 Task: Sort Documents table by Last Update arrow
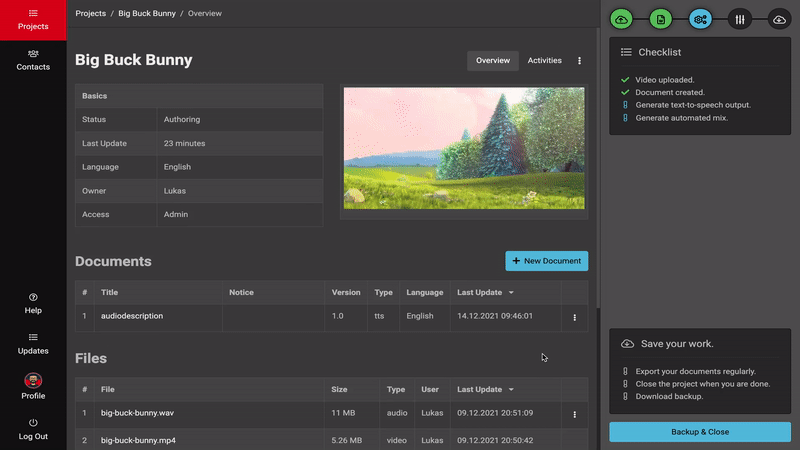pyautogui.click(x=511, y=292)
